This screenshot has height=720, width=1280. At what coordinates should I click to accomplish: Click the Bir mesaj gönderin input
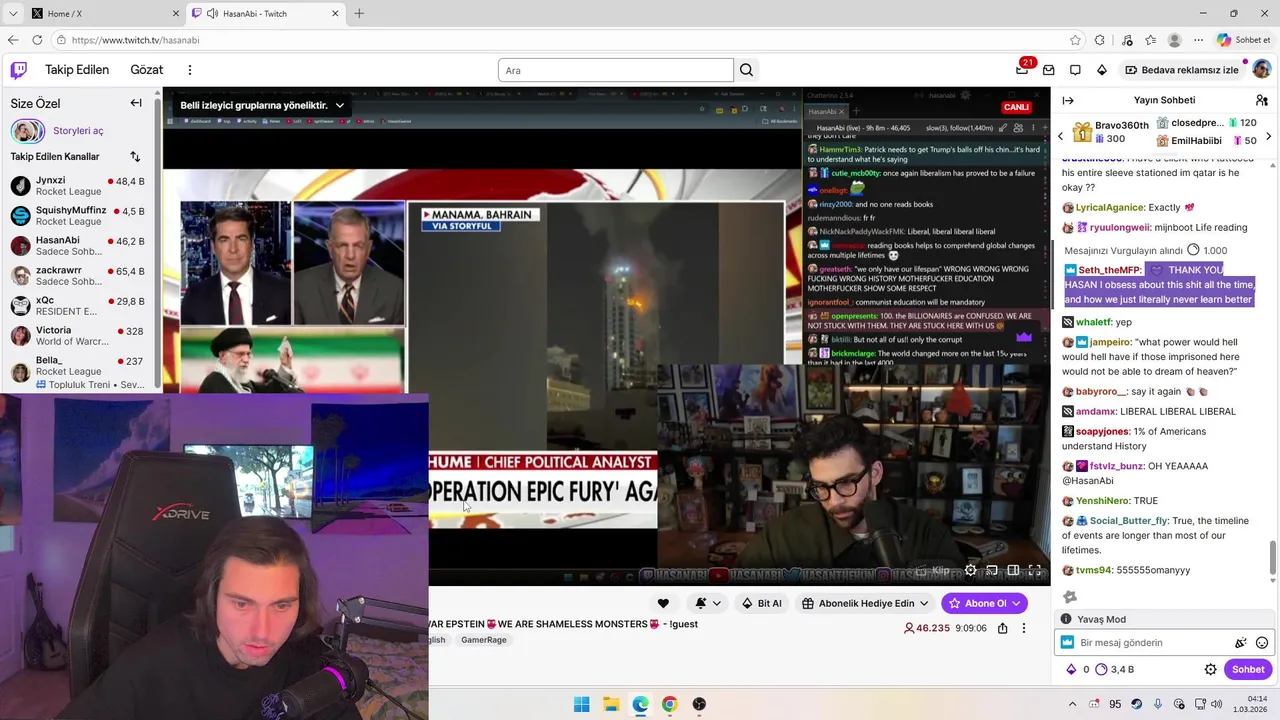tap(1150, 643)
